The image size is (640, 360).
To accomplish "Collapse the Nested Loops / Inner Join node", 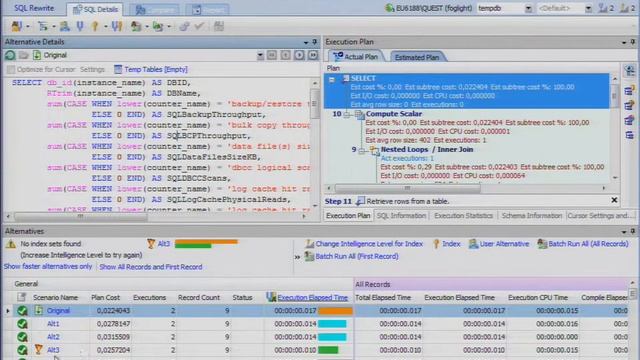I will (x=362, y=151).
